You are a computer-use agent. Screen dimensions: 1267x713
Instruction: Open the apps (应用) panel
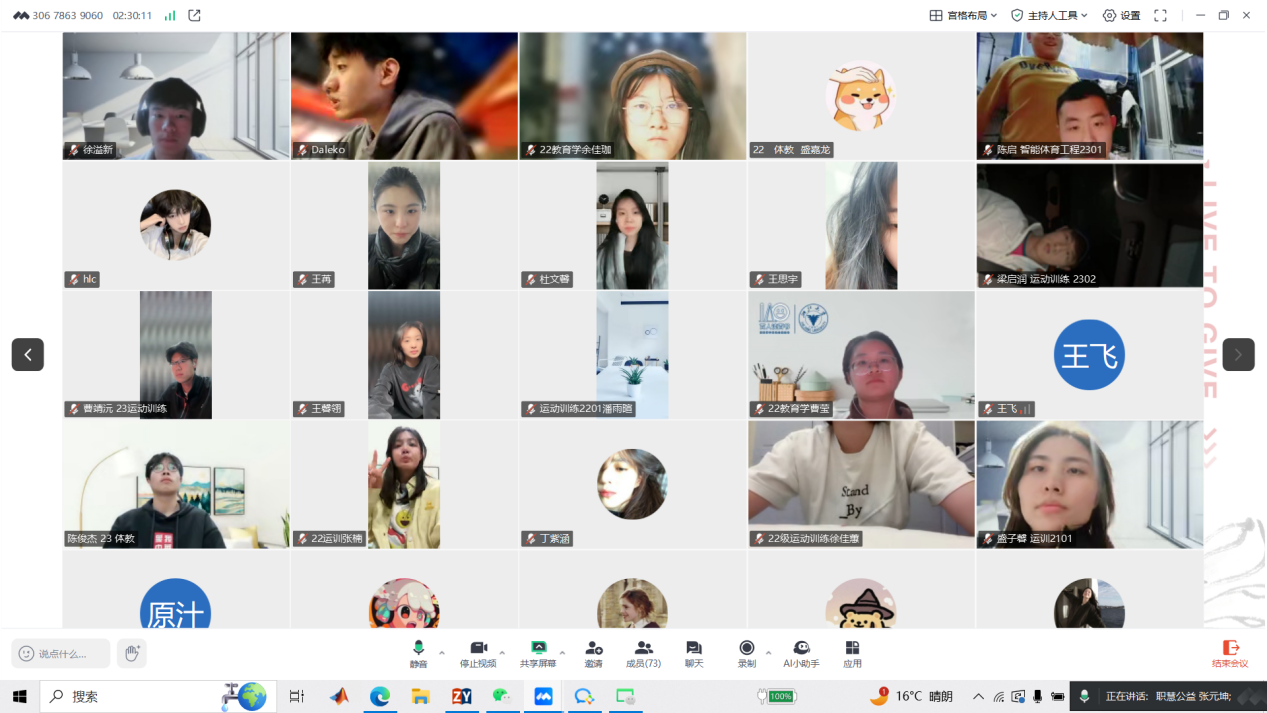click(x=852, y=652)
